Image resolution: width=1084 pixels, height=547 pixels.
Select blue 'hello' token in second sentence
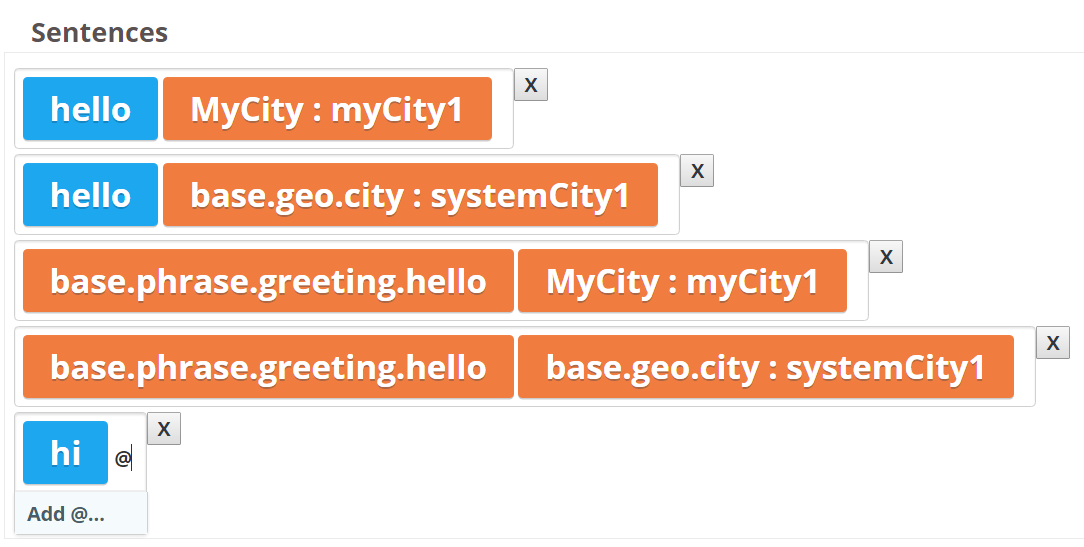coord(91,194)
